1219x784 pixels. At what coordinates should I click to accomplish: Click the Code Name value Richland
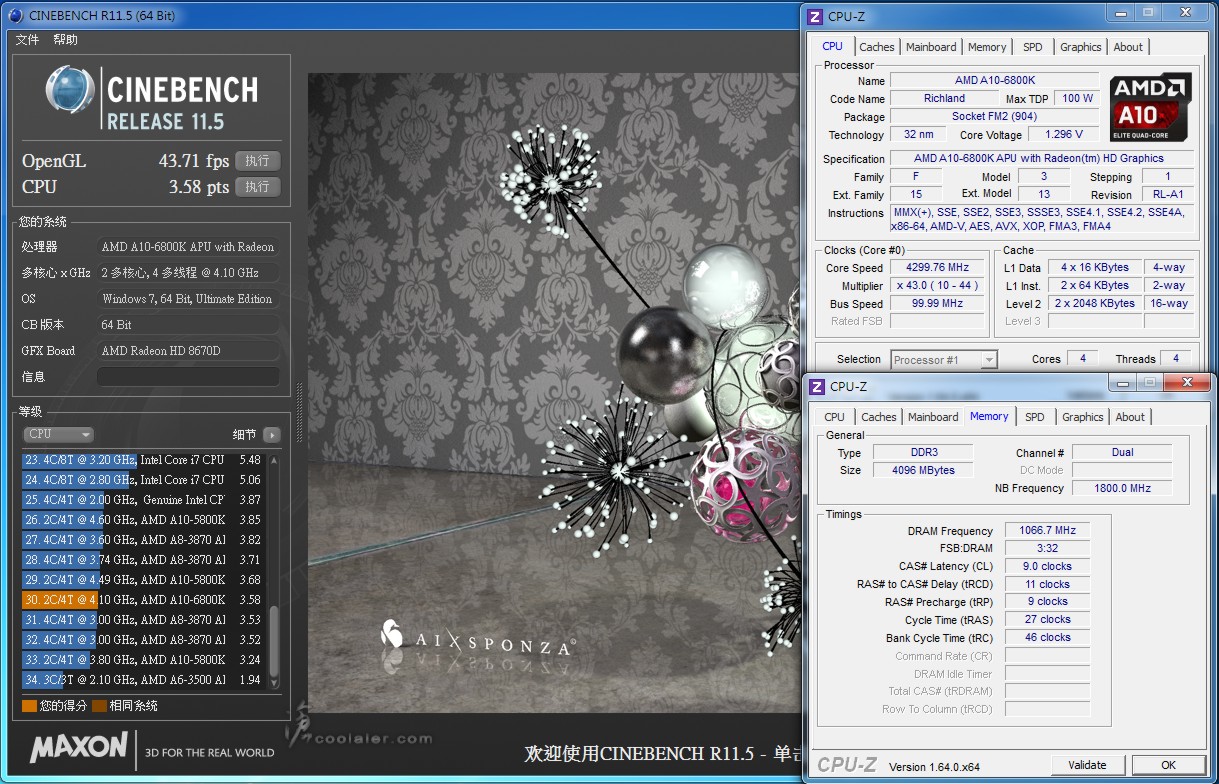(x=944, y=99)
